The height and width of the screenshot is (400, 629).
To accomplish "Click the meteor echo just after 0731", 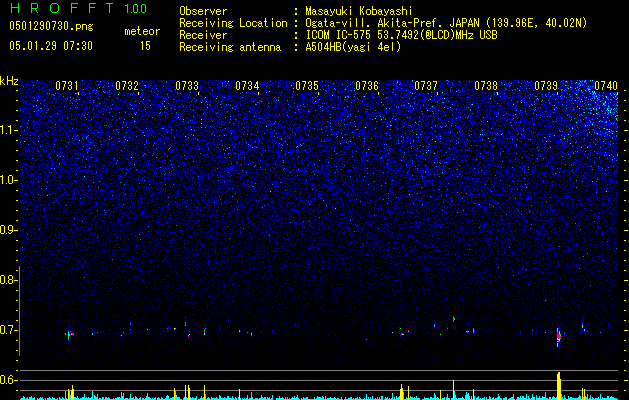I will (x=69, y=334).
